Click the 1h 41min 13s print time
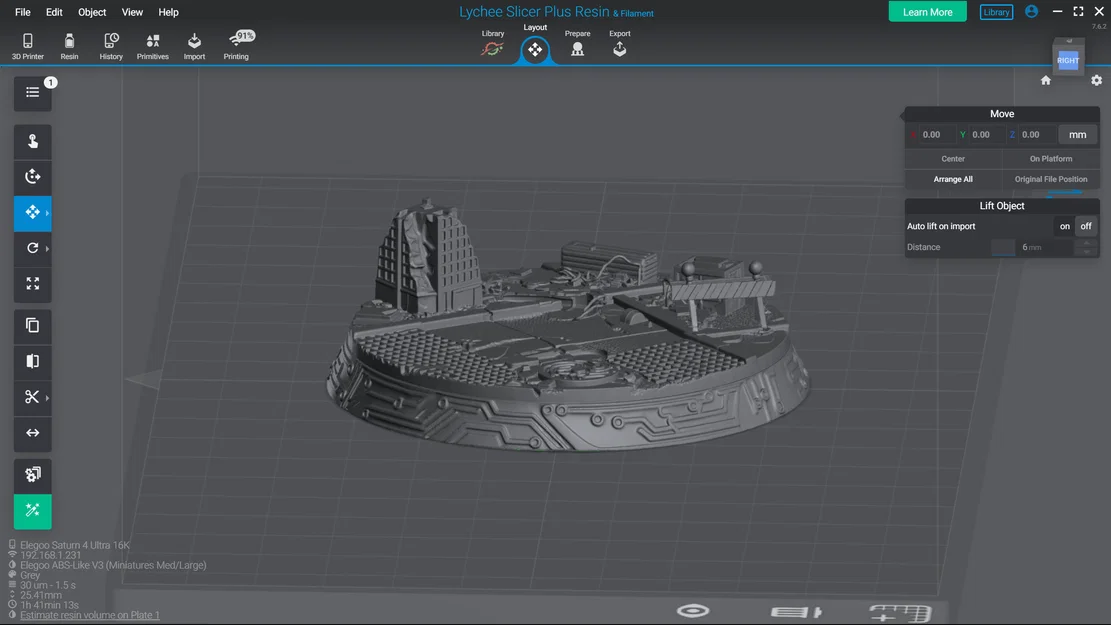Screen dimensions: 1111x625 (x=50, y=605)
